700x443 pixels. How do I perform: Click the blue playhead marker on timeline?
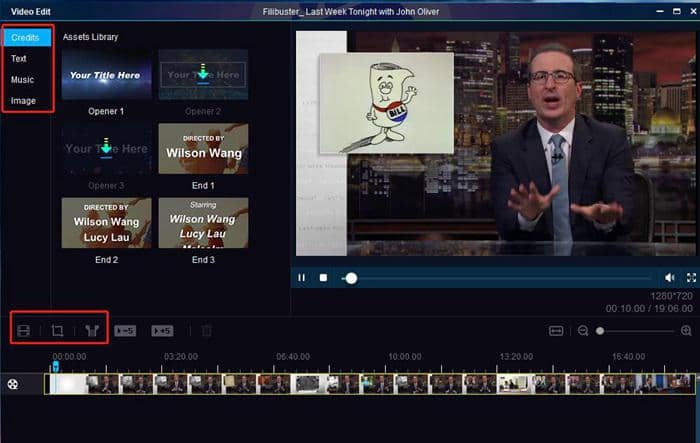pyautogui.click(x=55, y=366)
